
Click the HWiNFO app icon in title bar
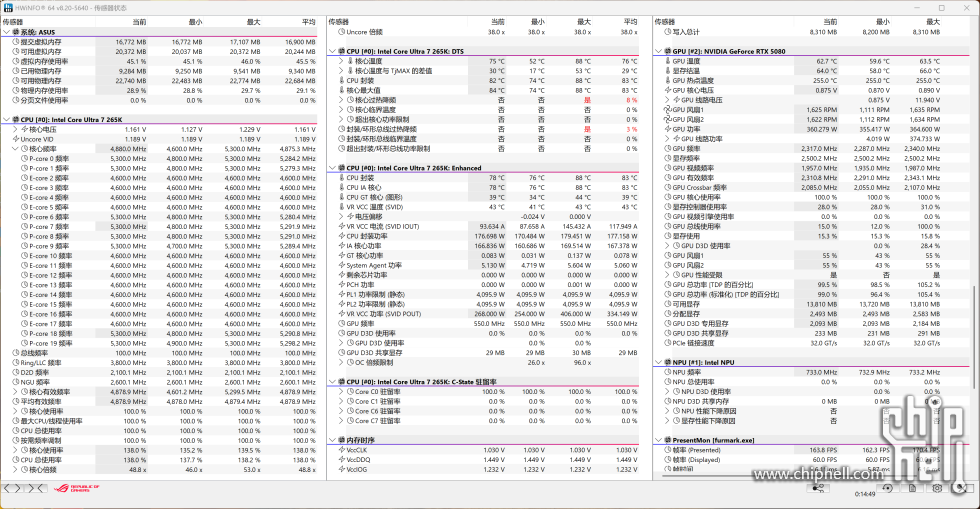pyautogui.click(x=8, y=8)
